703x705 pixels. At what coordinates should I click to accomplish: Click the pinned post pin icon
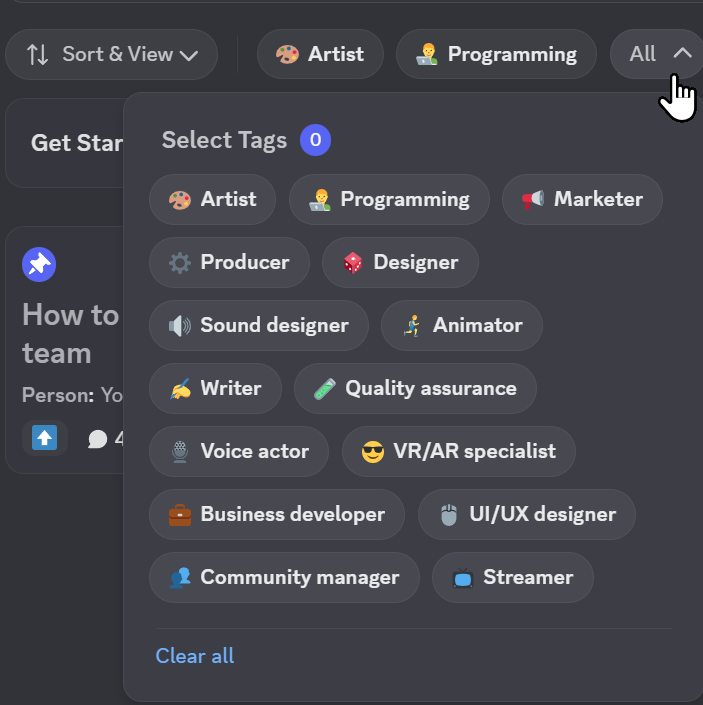click(x=39, y=264)
